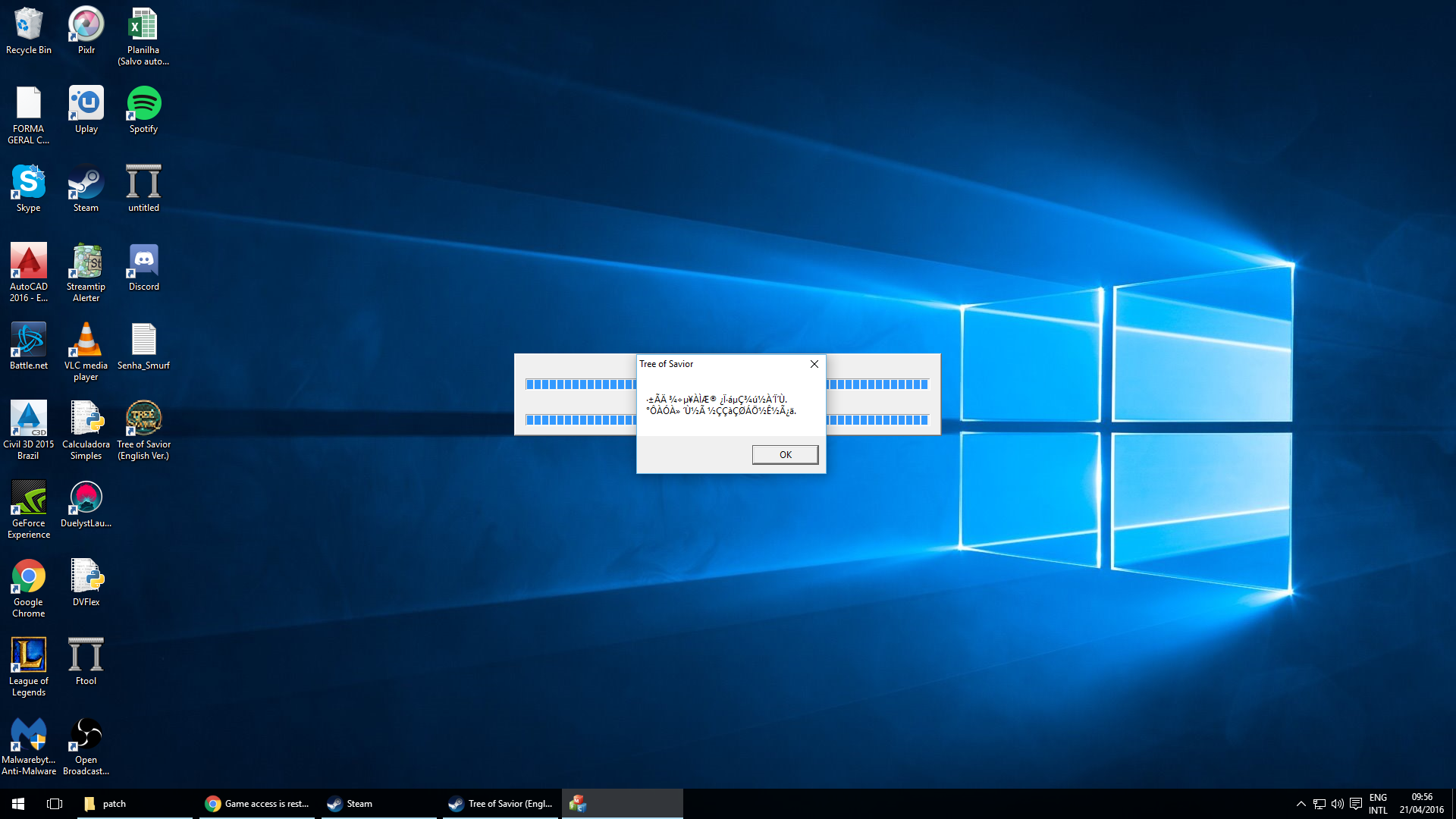The height and width of the screenshot is (819, 1456).
Task: Select the GeForce Experience icon
Action: [29, 508]
